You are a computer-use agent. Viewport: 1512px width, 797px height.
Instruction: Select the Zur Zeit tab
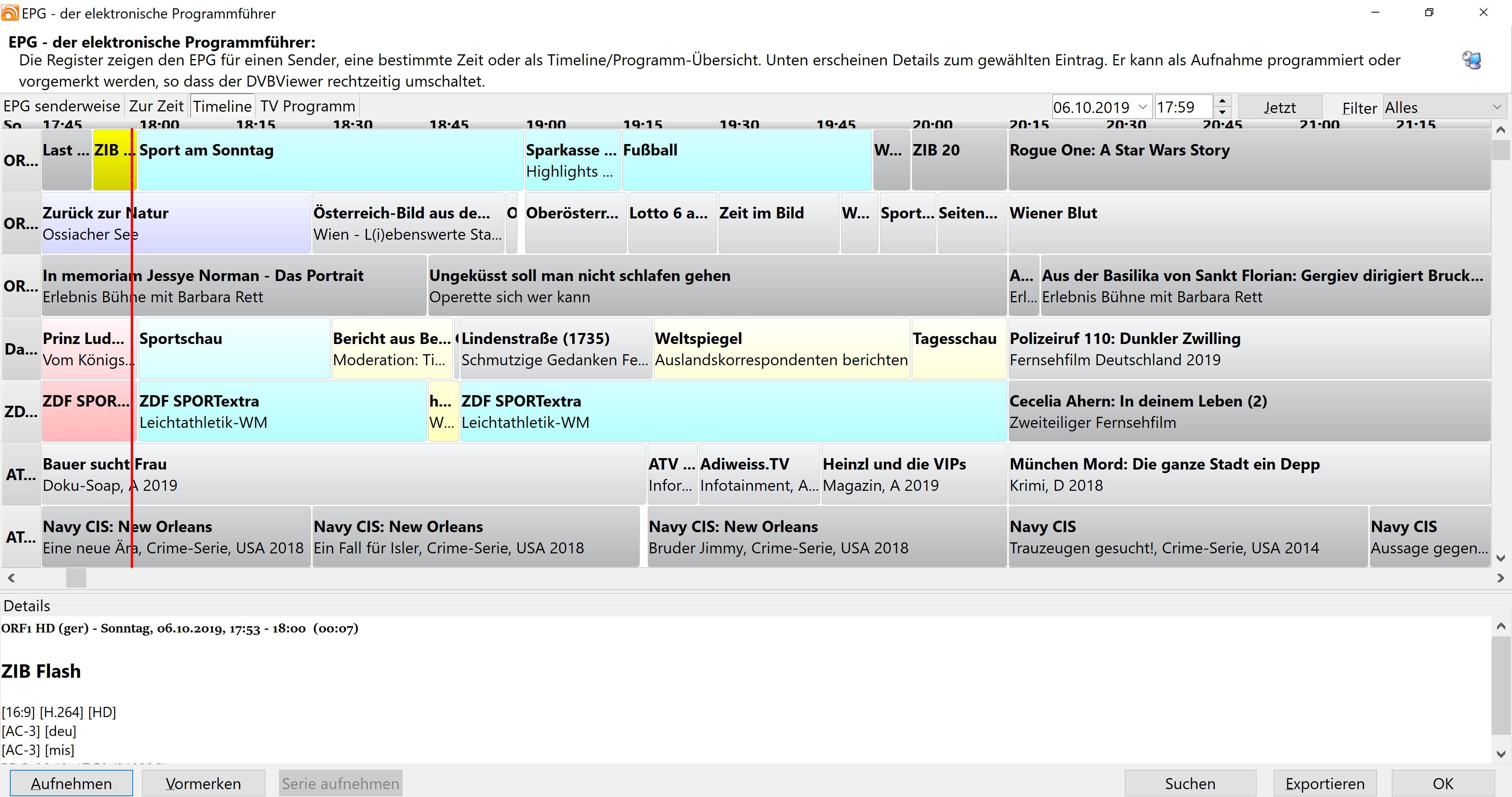156,106
